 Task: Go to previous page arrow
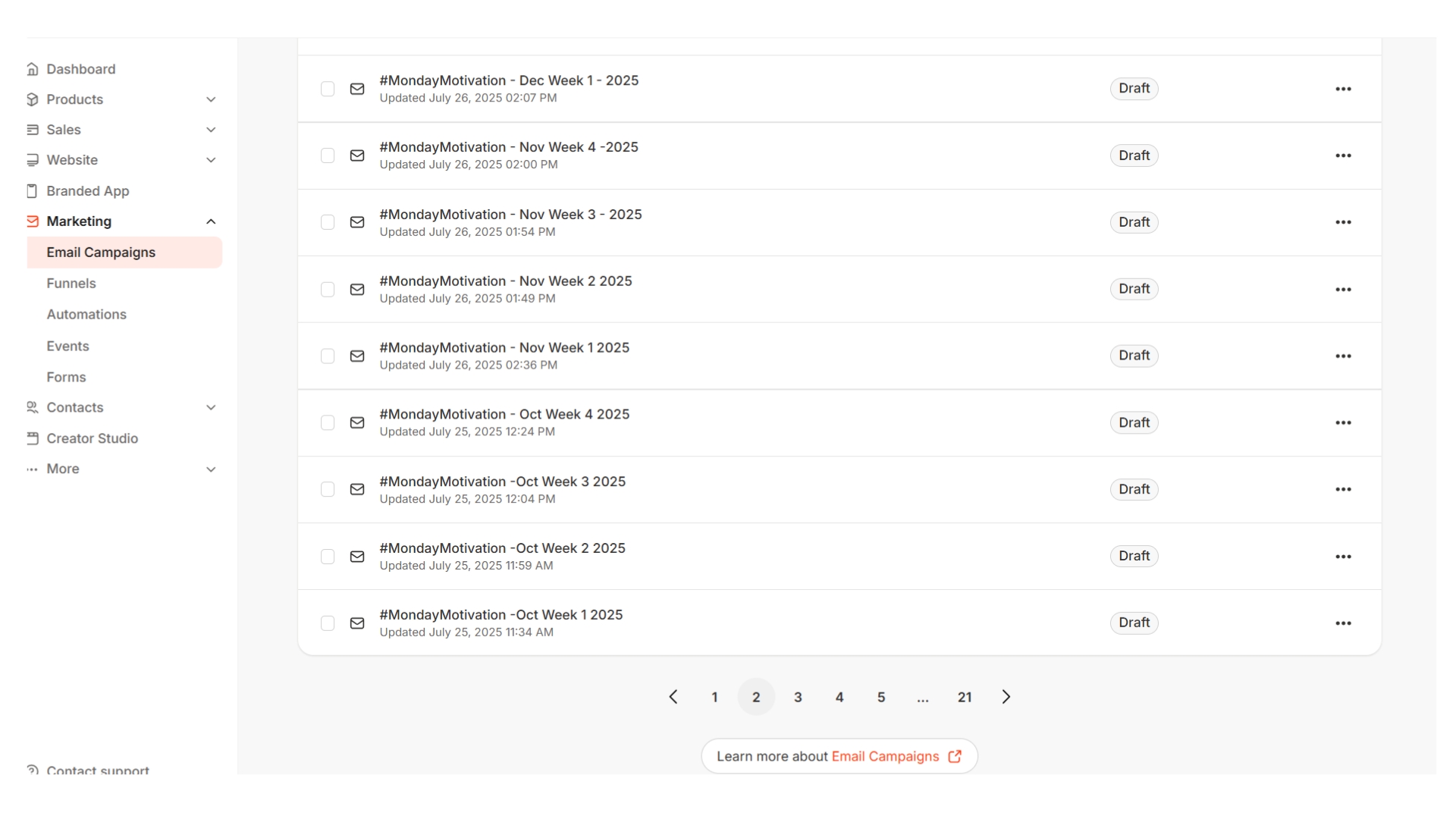pos(673,697)
